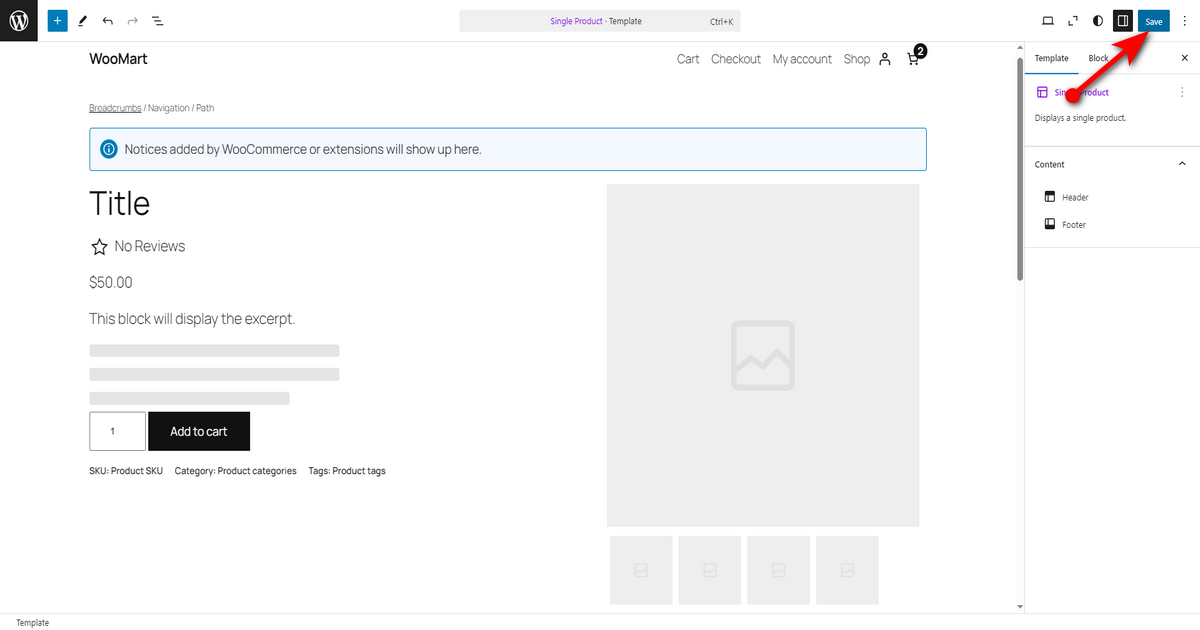Select the SKU: Product SKU text
The height and width of the screenshot is (630, 1200).
tap(126, 471)
